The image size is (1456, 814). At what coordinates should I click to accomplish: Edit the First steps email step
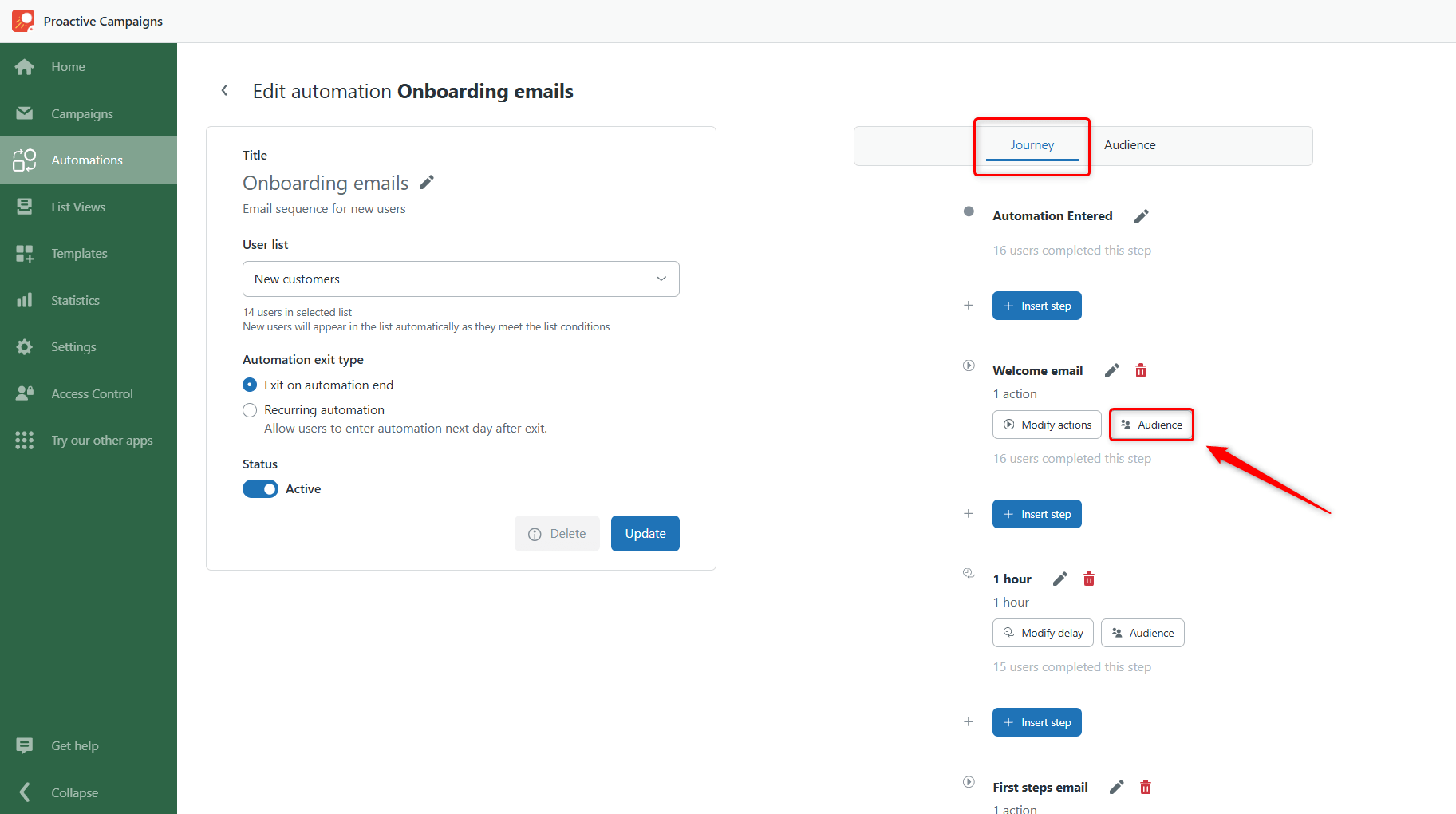(x=1117, y=787)
